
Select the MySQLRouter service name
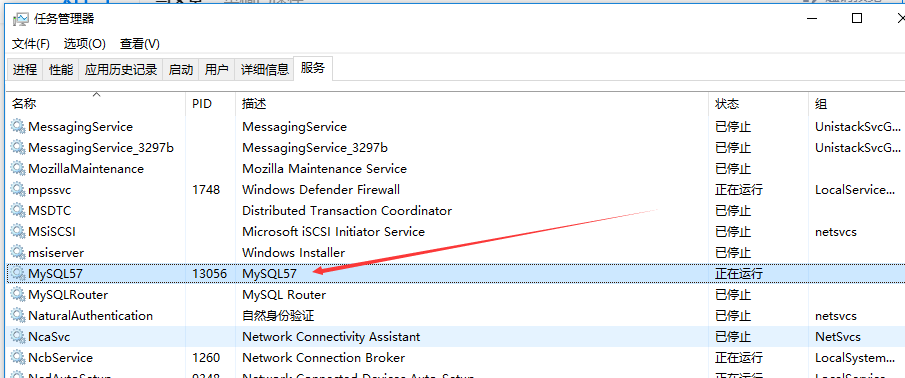[x=68, y=294]
